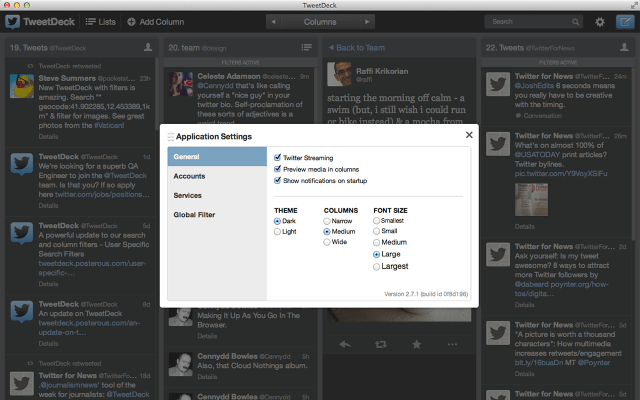Set font size to Large

(x=376, y=254)
